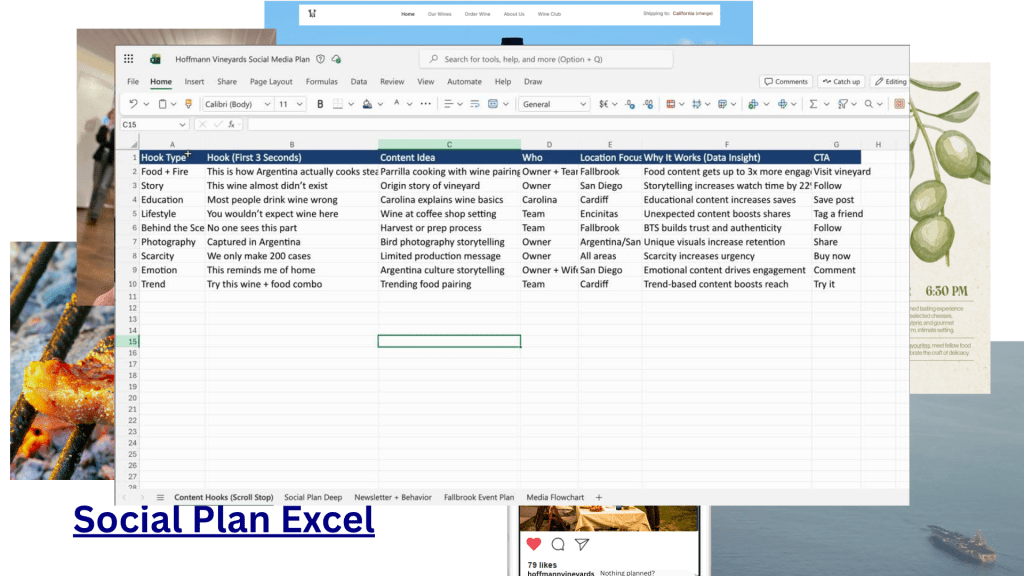
Task: Switch to the Insert ribbon tab
Action: click(194, 82)
